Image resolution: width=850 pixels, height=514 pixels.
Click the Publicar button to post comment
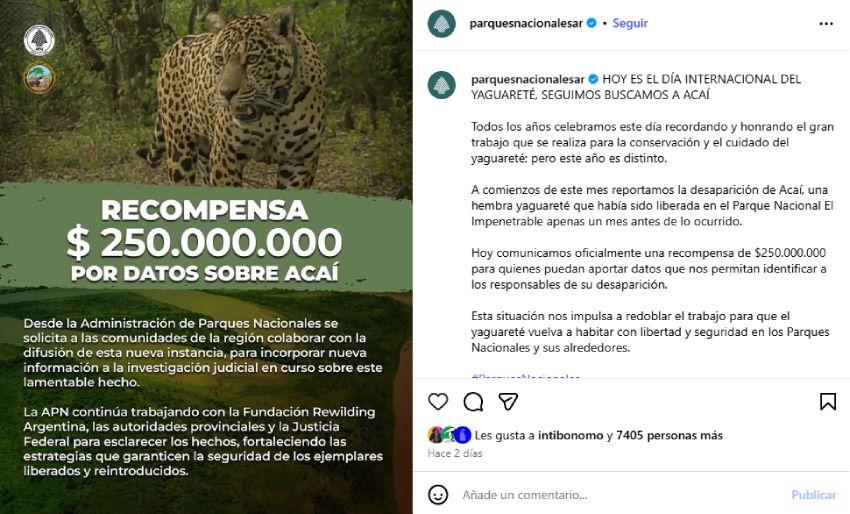pyautogui.click(x=813, y=495)
